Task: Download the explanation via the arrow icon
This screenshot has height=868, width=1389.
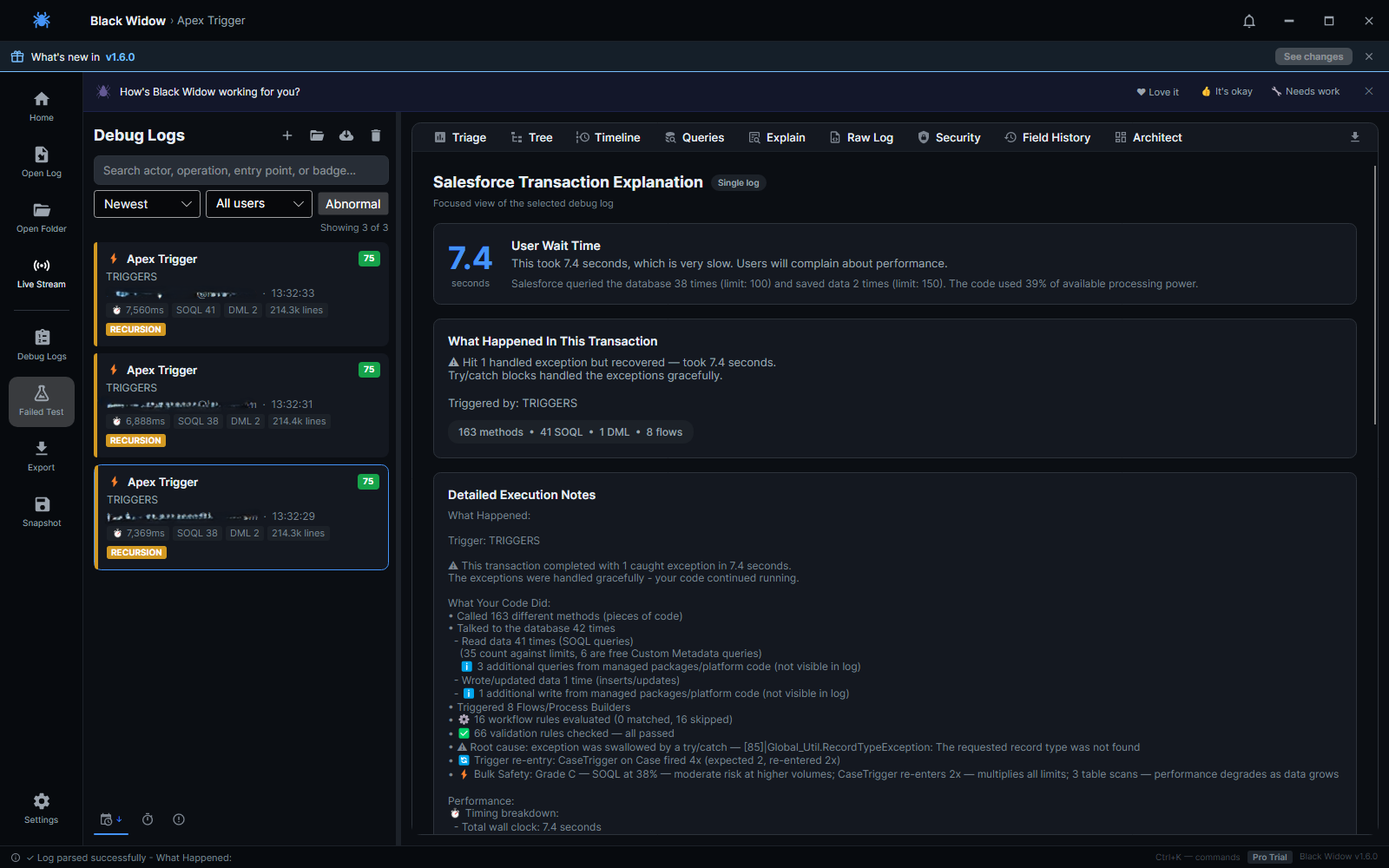Action: coord(1355,137)
